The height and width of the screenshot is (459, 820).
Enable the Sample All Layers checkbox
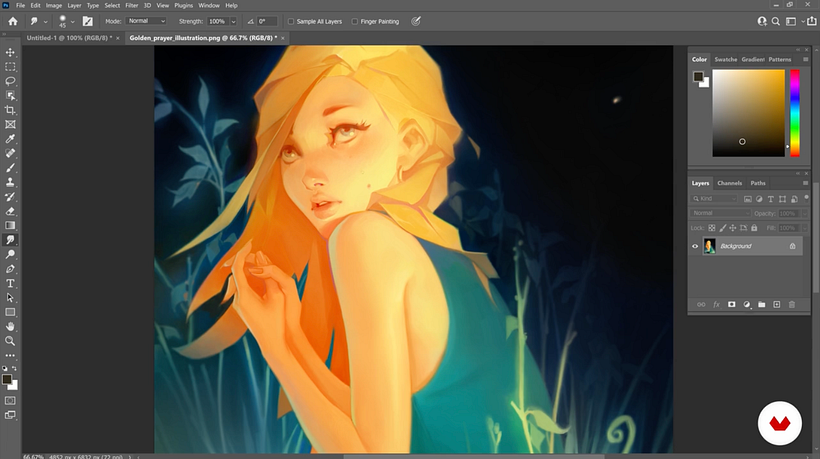(291, 20)
